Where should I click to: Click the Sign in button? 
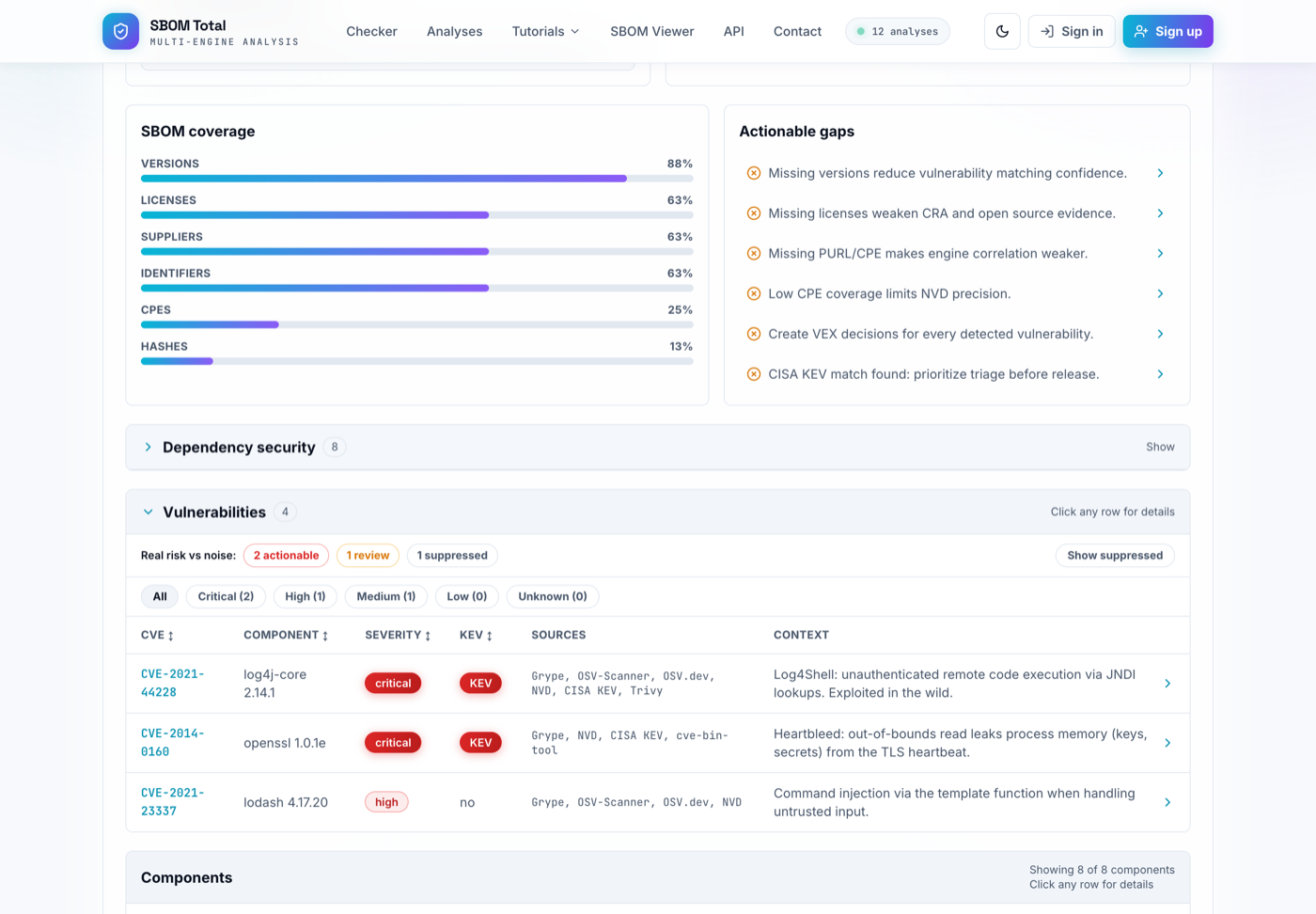coord(1072,31)
